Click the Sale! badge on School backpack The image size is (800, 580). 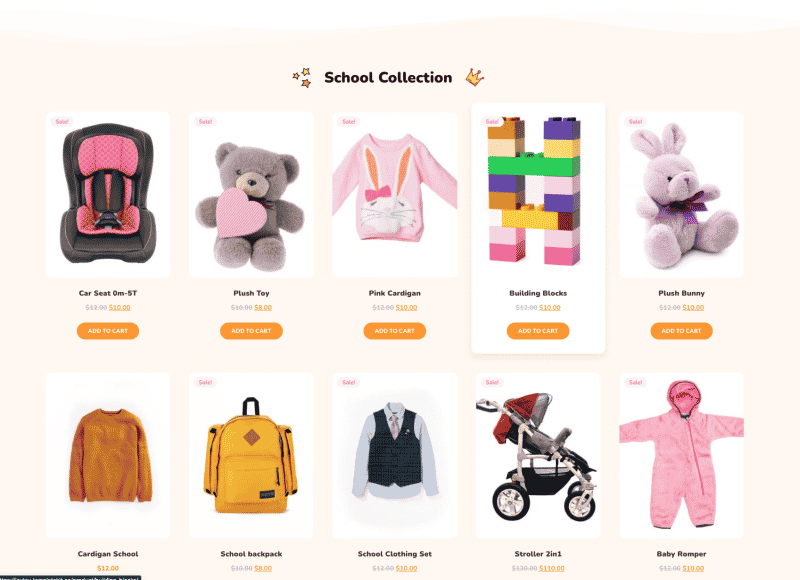pos(206,382)
